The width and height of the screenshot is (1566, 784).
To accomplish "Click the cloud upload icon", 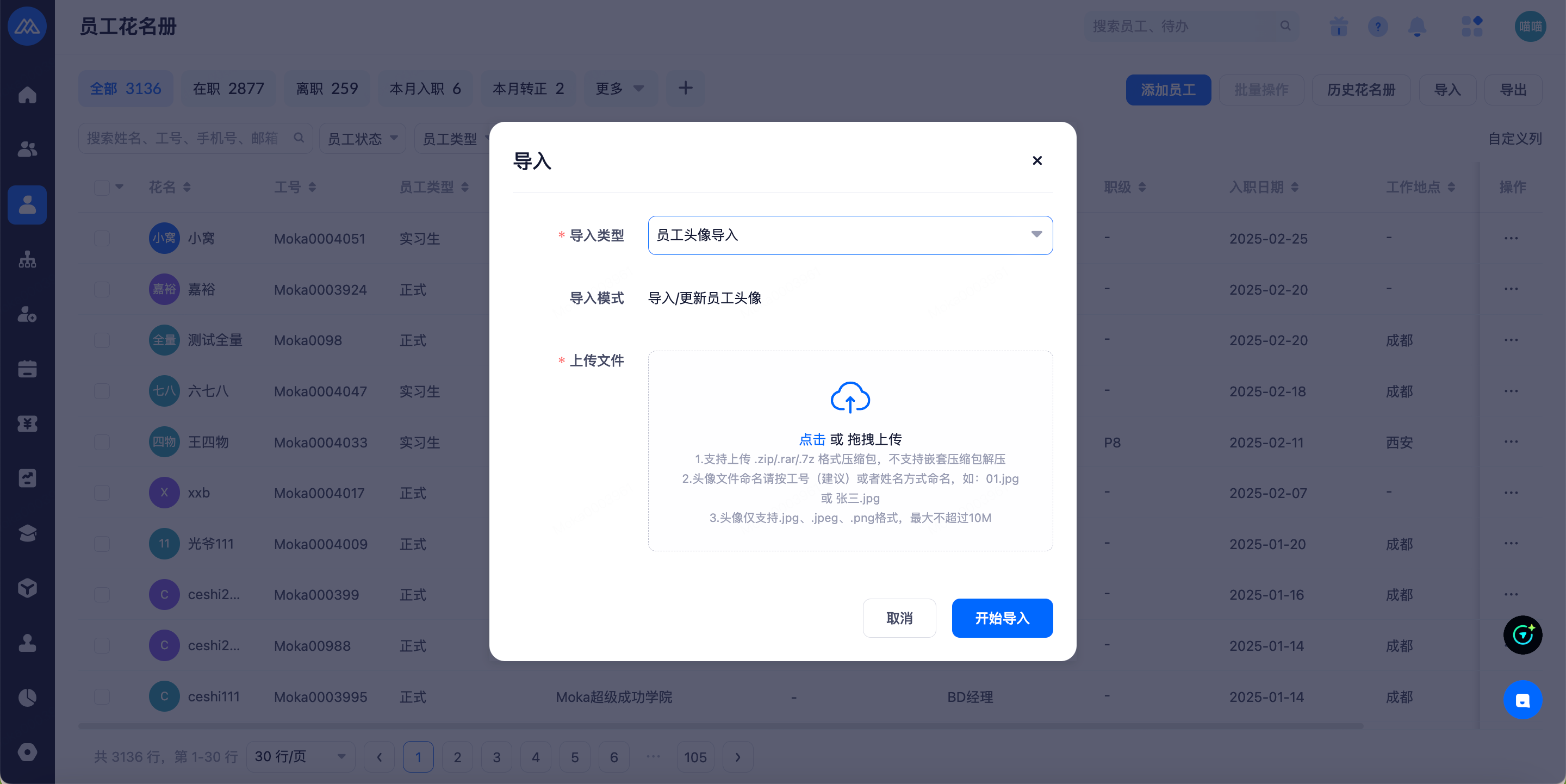I will tap(850, 397).
